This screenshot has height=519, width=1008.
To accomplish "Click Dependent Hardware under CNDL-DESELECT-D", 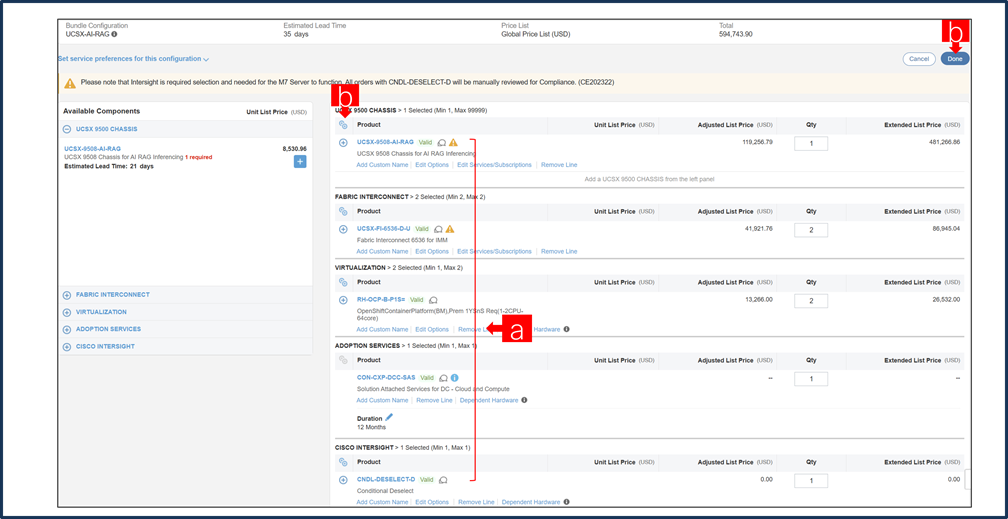I will 531,502.
